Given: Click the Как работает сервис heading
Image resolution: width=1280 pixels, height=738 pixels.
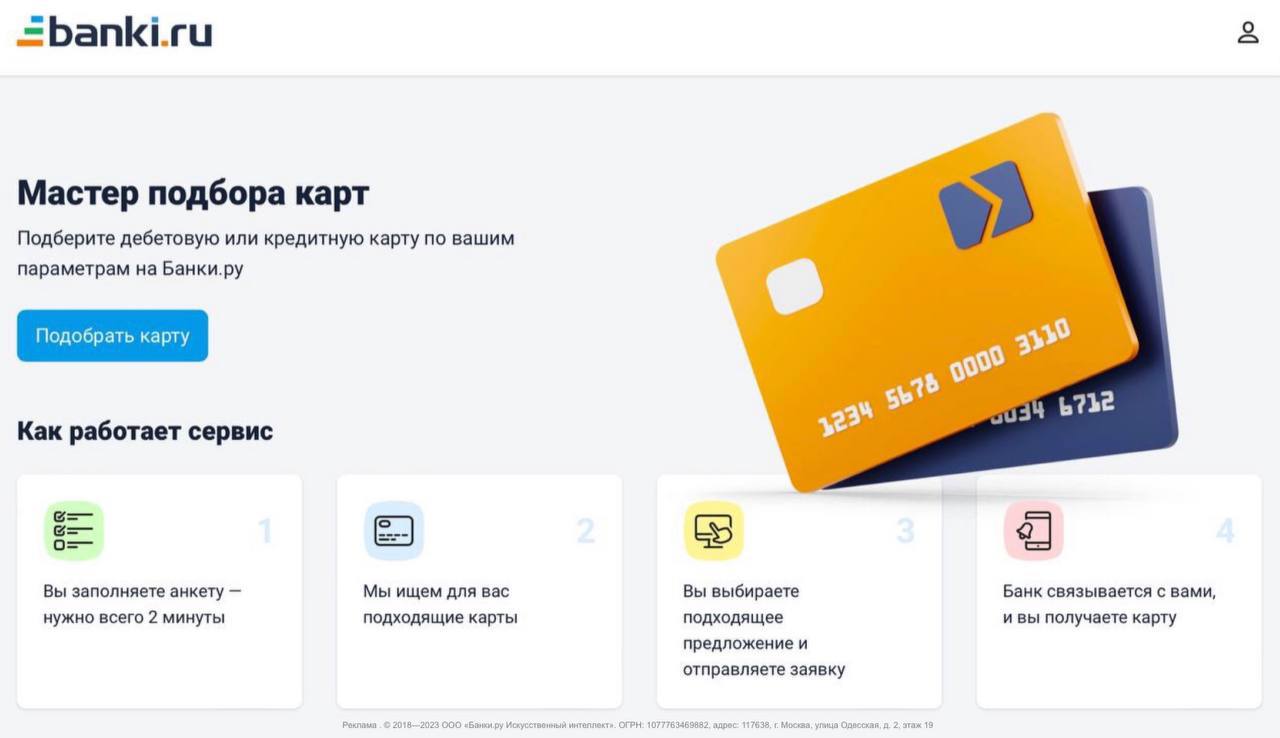Looking at the screenshot, I should click(145, 431).
